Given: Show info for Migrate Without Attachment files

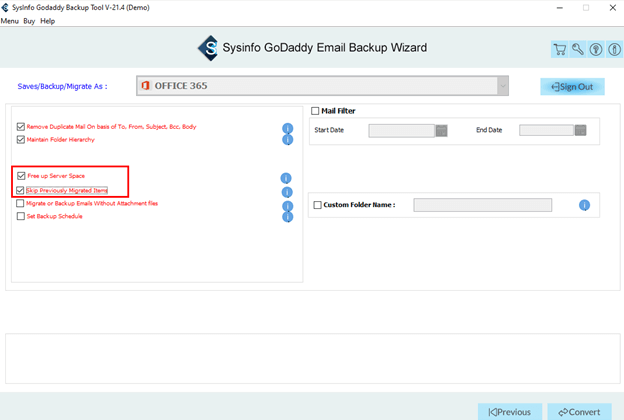Looking at the screenshot, I should (x=288, y=206).
